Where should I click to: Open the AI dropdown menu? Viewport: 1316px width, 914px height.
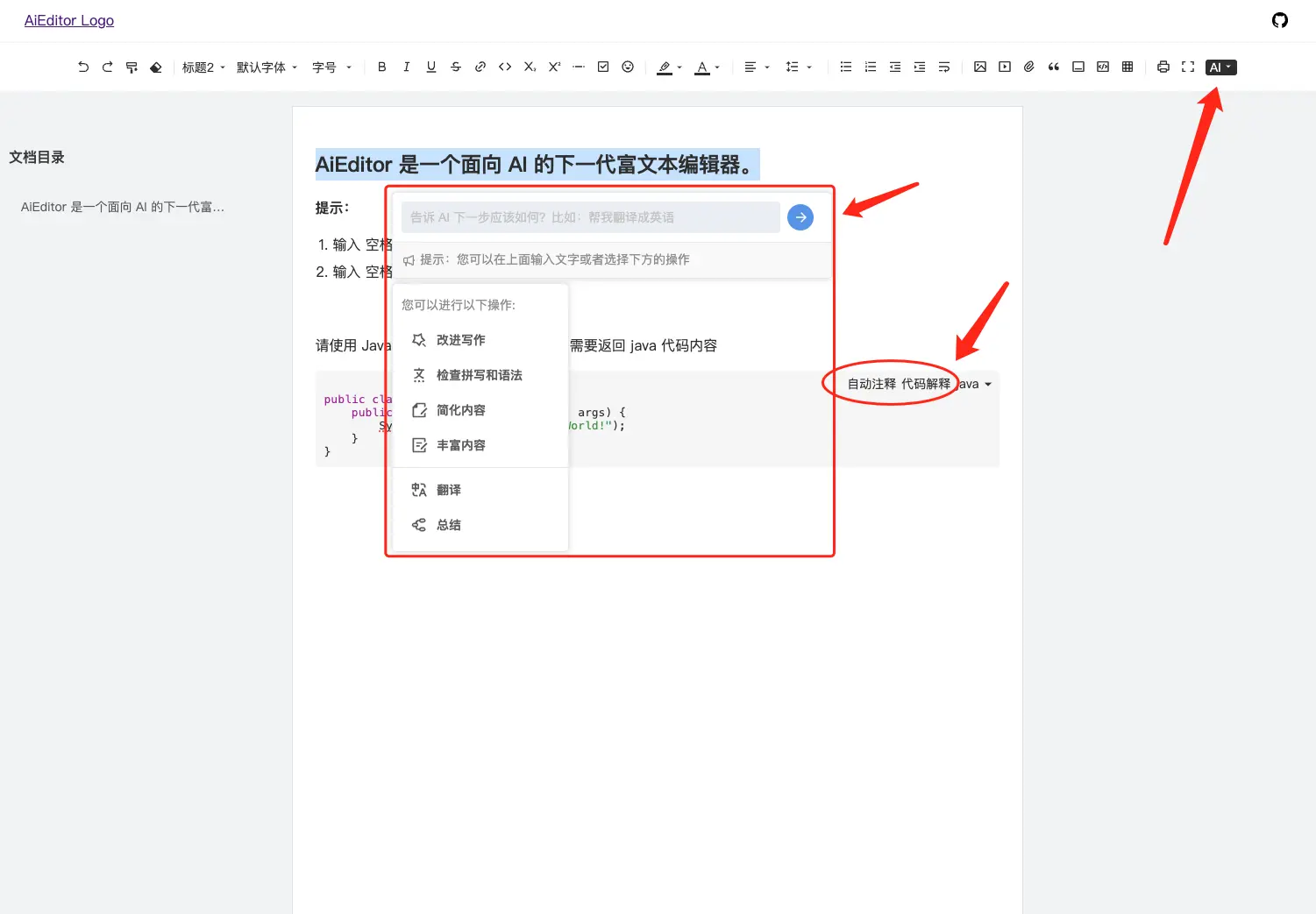(1220, 67)
